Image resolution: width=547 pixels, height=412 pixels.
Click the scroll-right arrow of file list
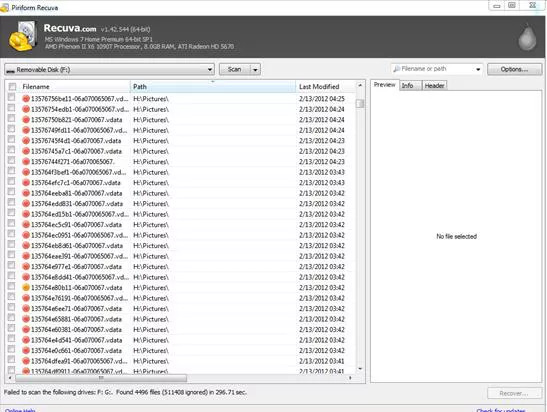click(x=350, y=378)
